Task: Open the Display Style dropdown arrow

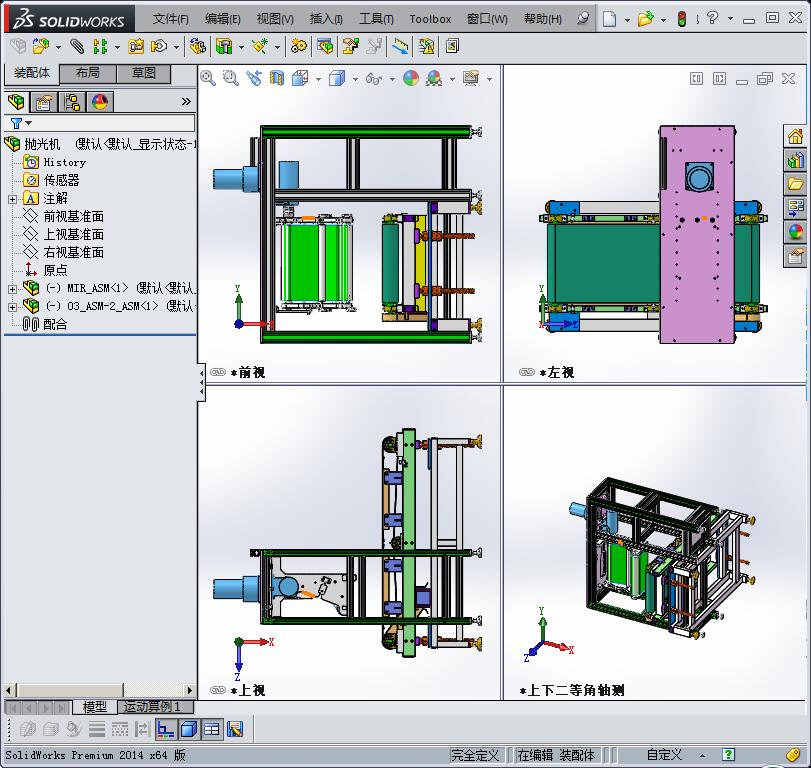Action: click(x=354, y=78)
